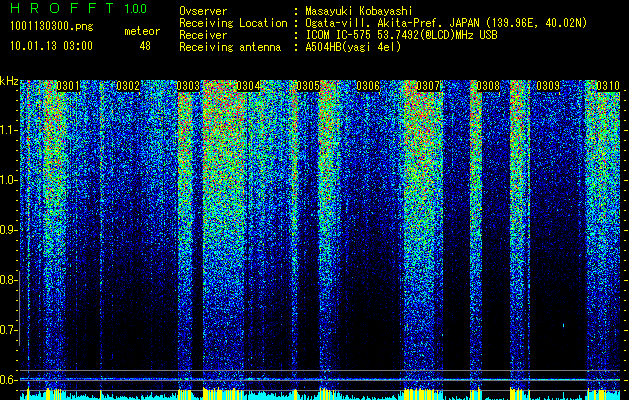Click the 0.7 frequency axis tick
Image resolution: width=629 pixels, height=400 pixels.
tap(8, 330)
